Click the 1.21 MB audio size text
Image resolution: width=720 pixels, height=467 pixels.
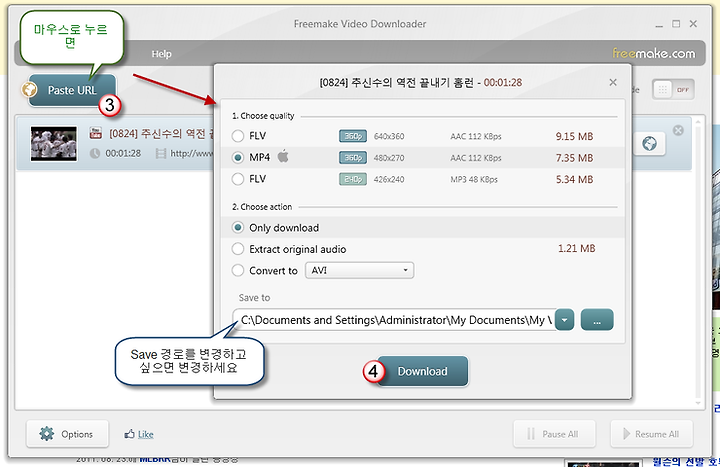pos(576,248)
